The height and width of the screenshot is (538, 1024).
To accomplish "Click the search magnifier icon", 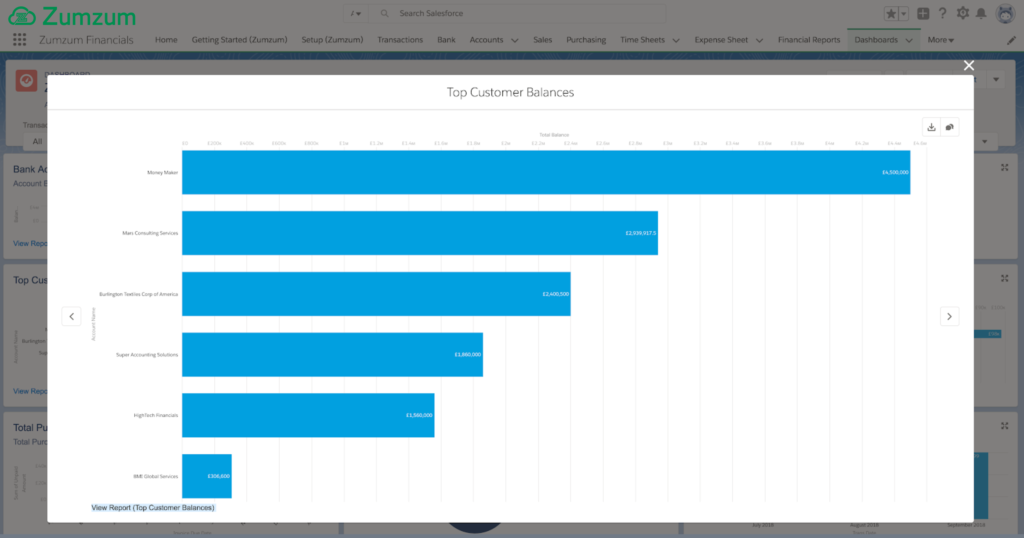I will 385,14.
